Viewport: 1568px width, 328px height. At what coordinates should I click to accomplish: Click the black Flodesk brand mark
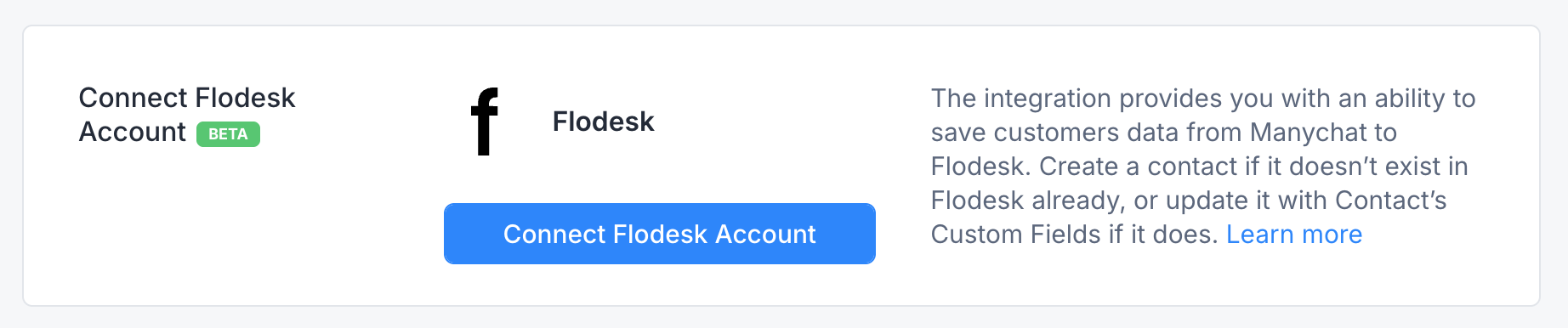(485, 122)
